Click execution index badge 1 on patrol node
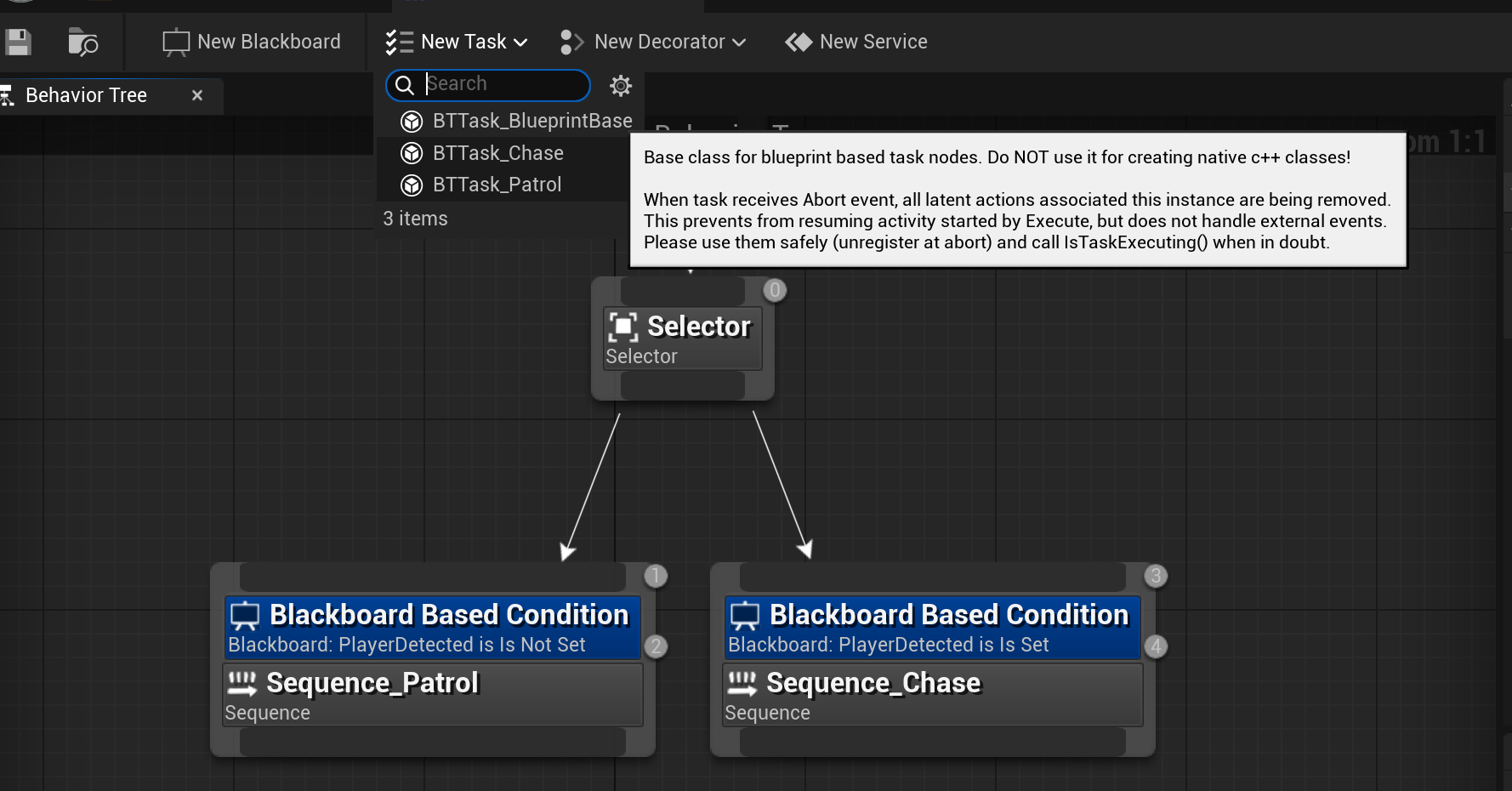1512x791 pixels. pyautogui.click(x=656, y=576)
